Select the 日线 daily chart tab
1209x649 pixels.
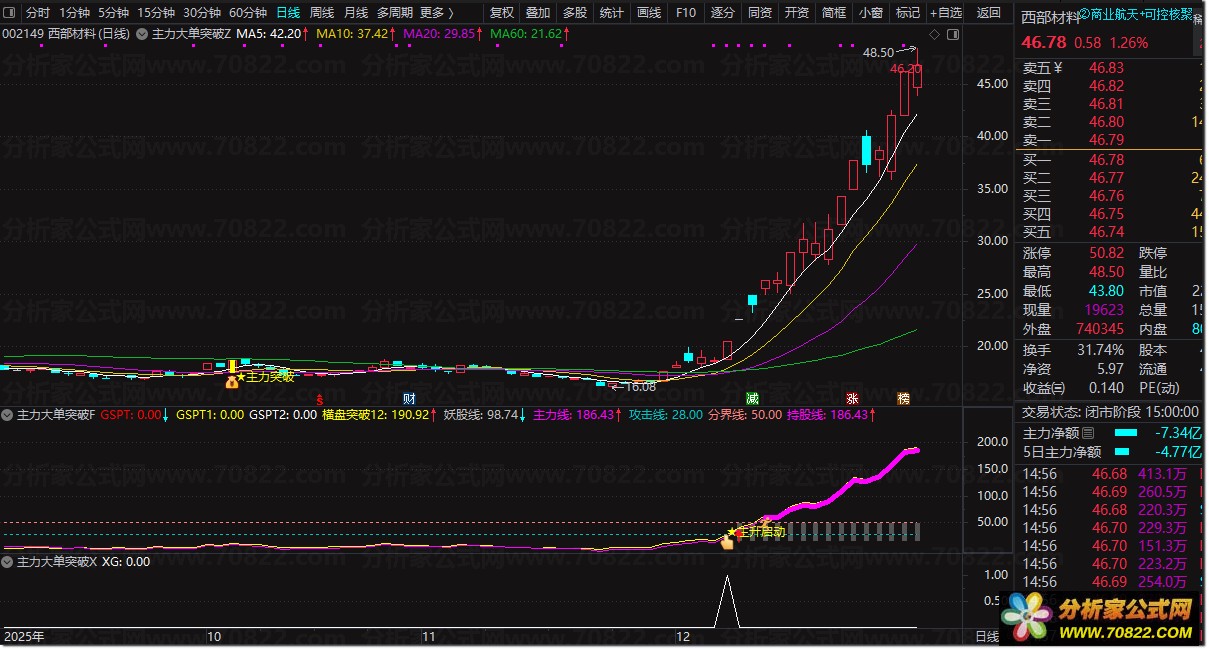[288, 13]
